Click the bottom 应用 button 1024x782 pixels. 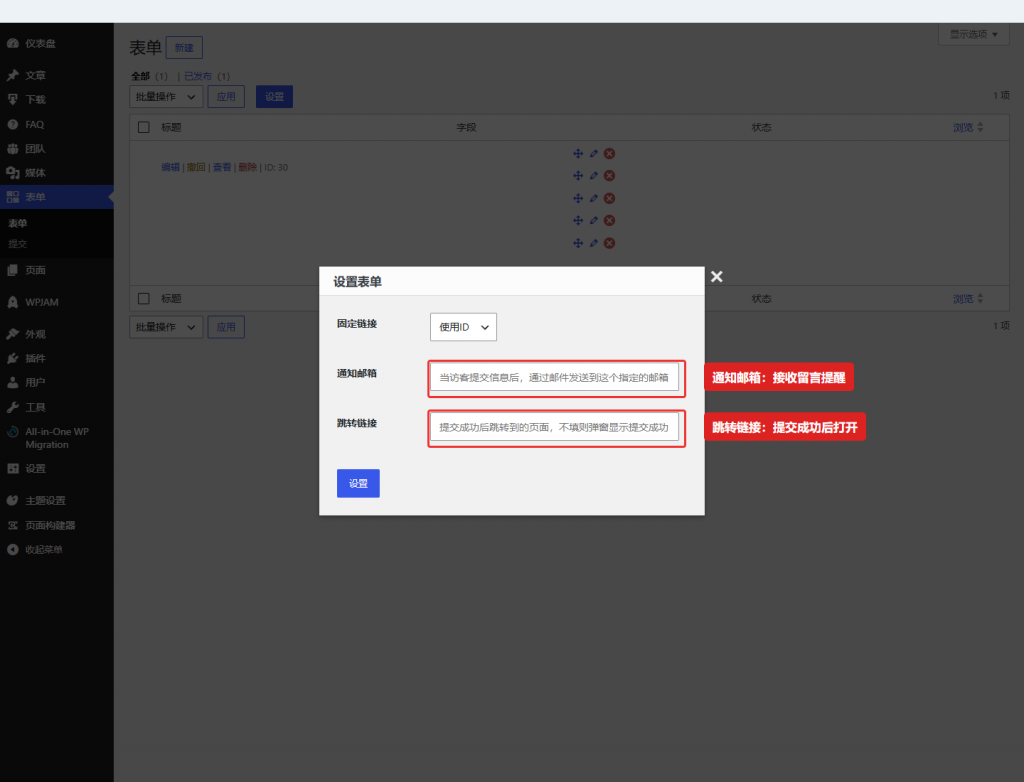pos(226,327)
